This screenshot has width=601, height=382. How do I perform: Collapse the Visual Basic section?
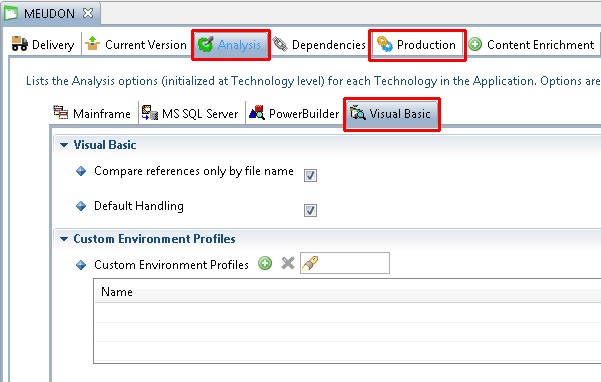click(x=64, y=145)
